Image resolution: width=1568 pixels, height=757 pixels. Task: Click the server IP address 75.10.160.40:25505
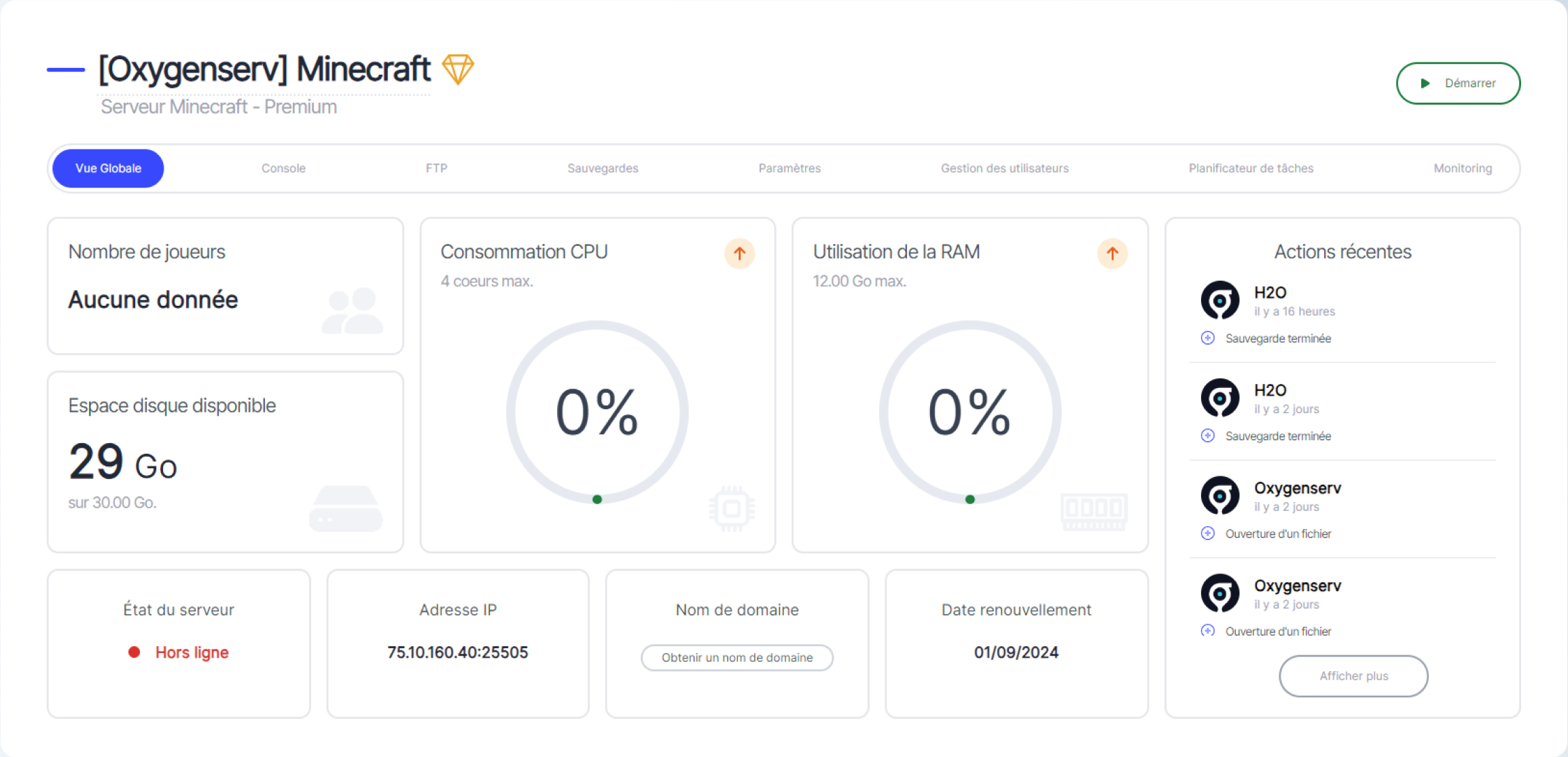click(457, 652)
